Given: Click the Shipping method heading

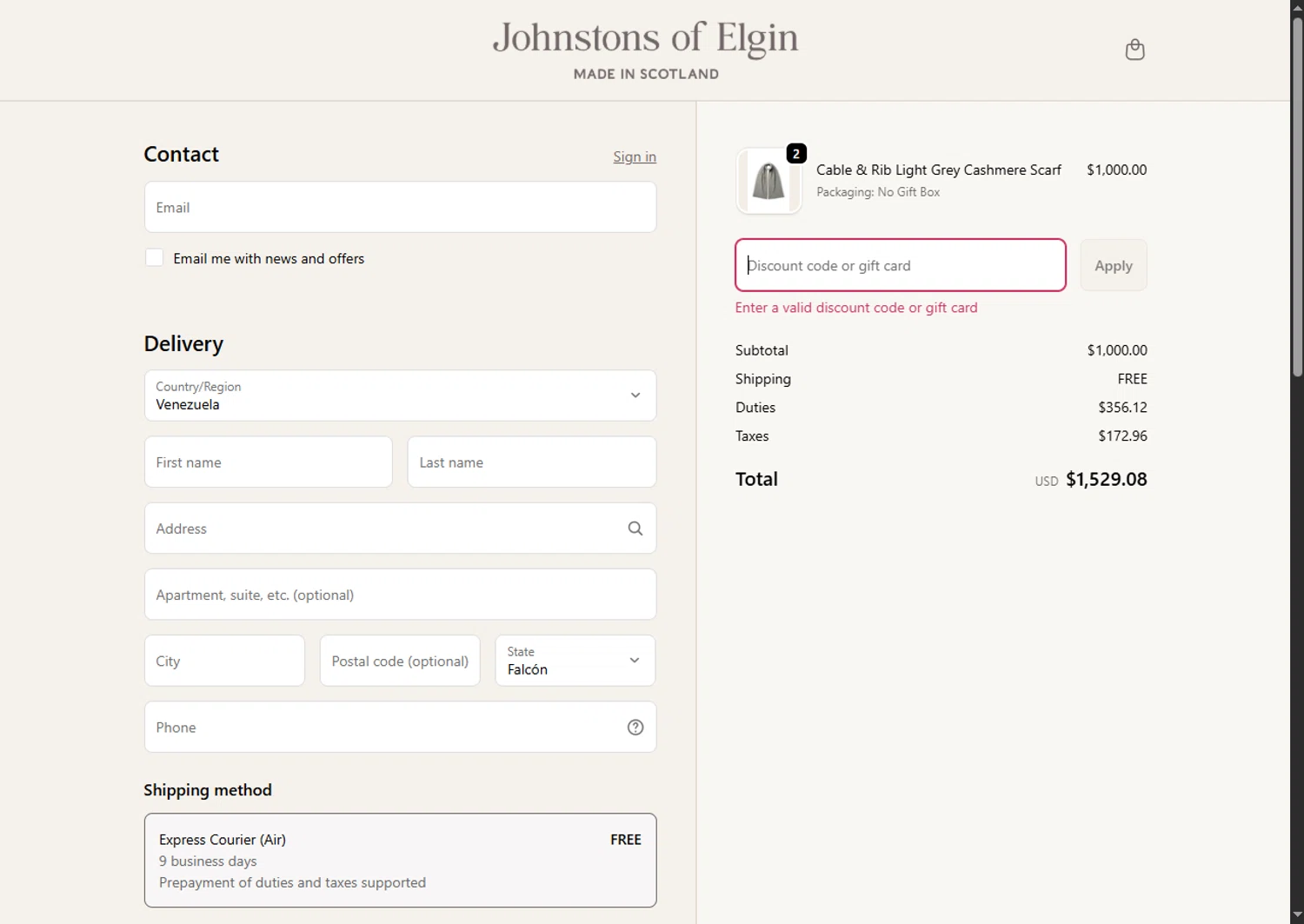Looking at the screenshot, I should (x=208, y=790).
